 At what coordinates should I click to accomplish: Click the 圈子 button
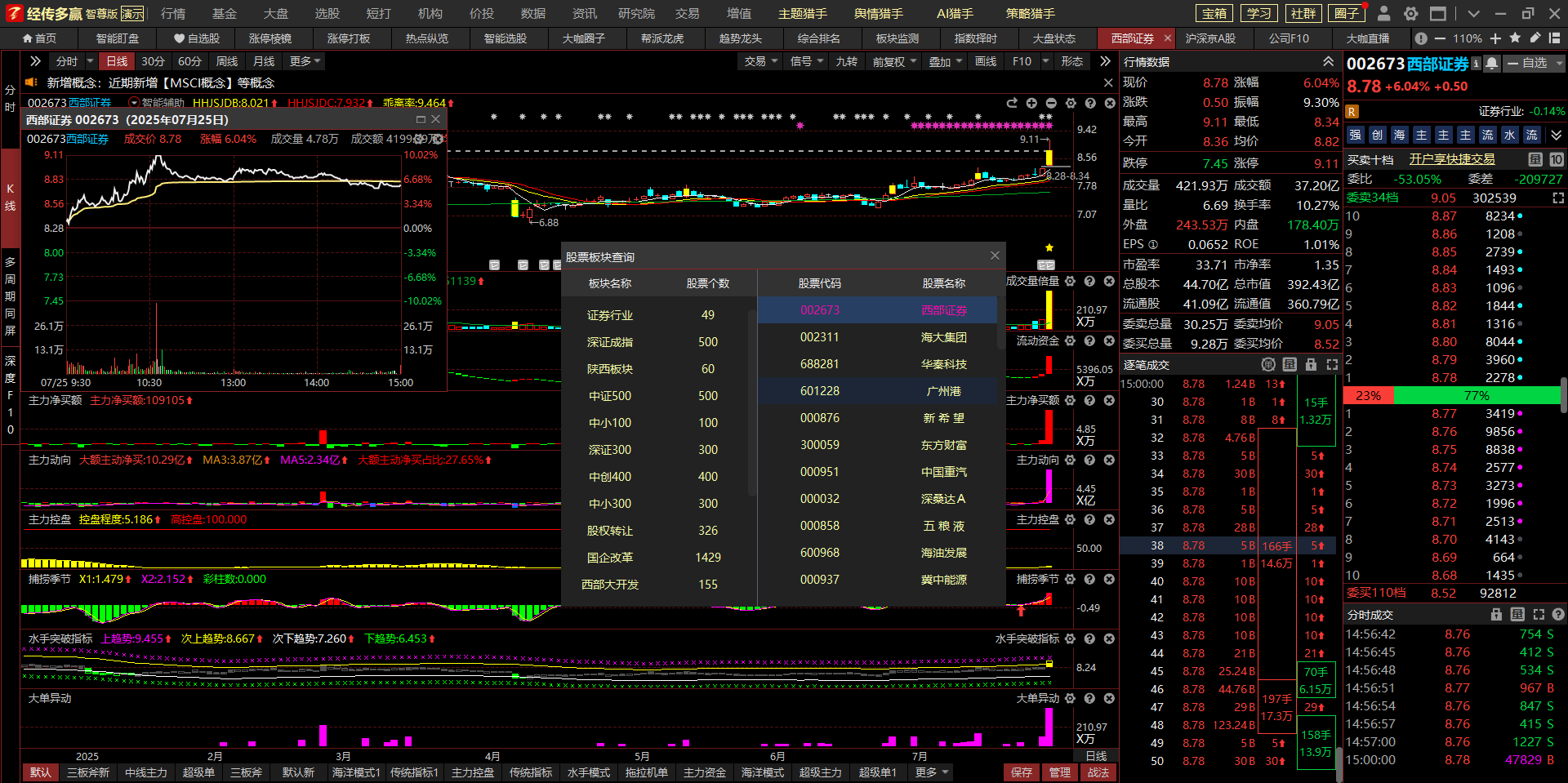click(x=1347, y=13)
